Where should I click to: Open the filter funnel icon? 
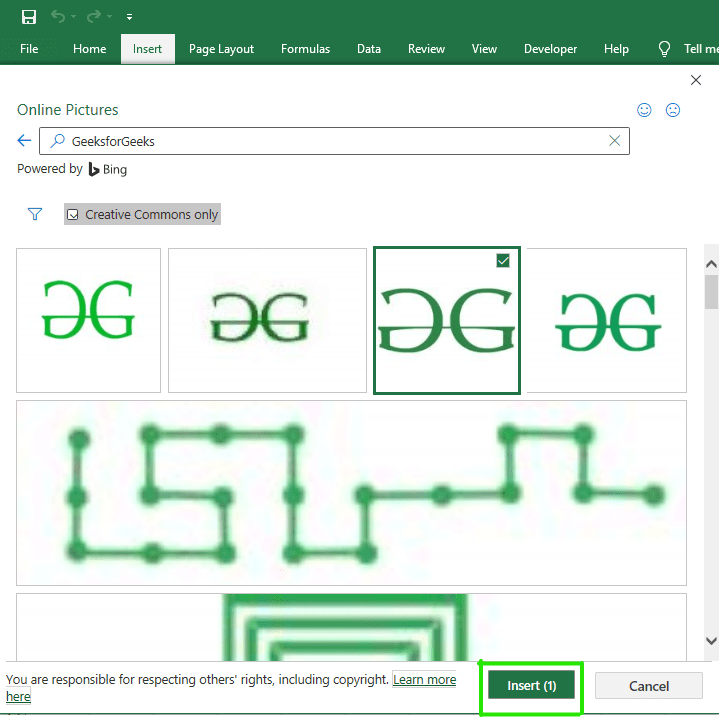[x=35, y=214]
